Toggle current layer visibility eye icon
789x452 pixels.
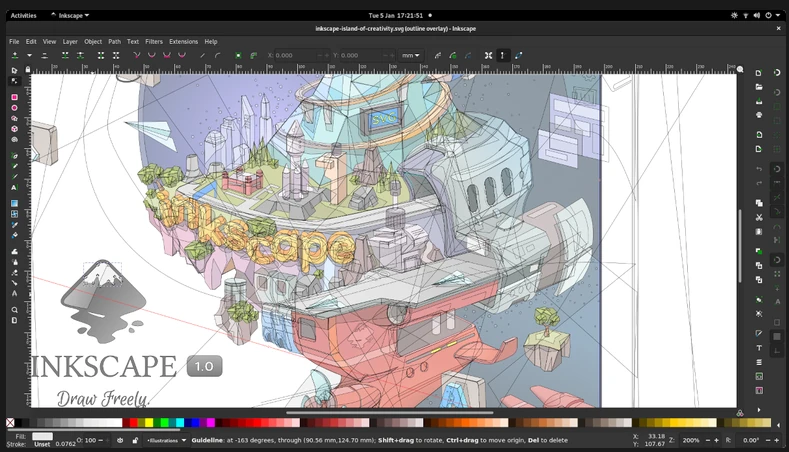(x=120, y=440)
